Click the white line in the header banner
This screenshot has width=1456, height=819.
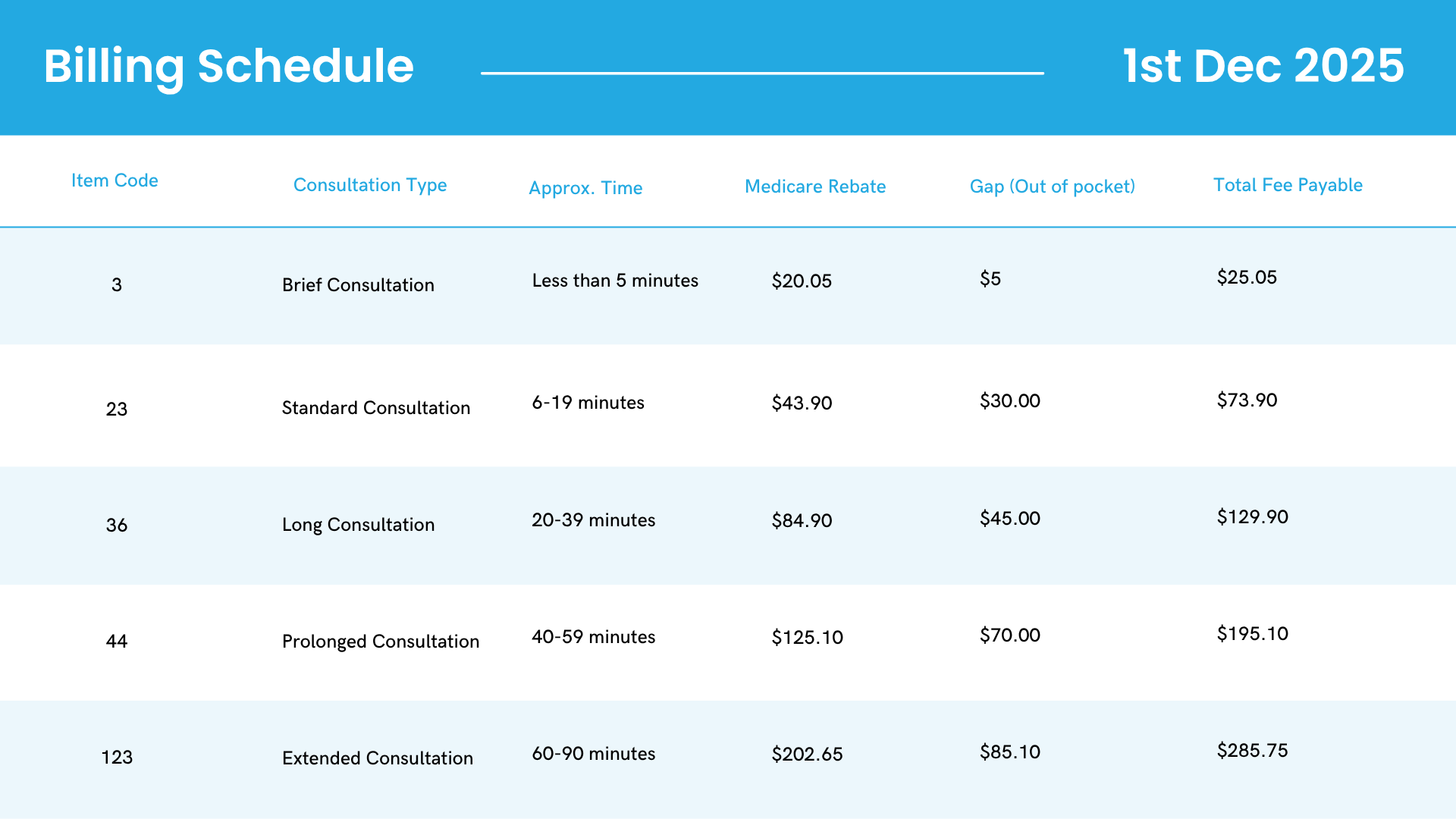pos(762,74)
